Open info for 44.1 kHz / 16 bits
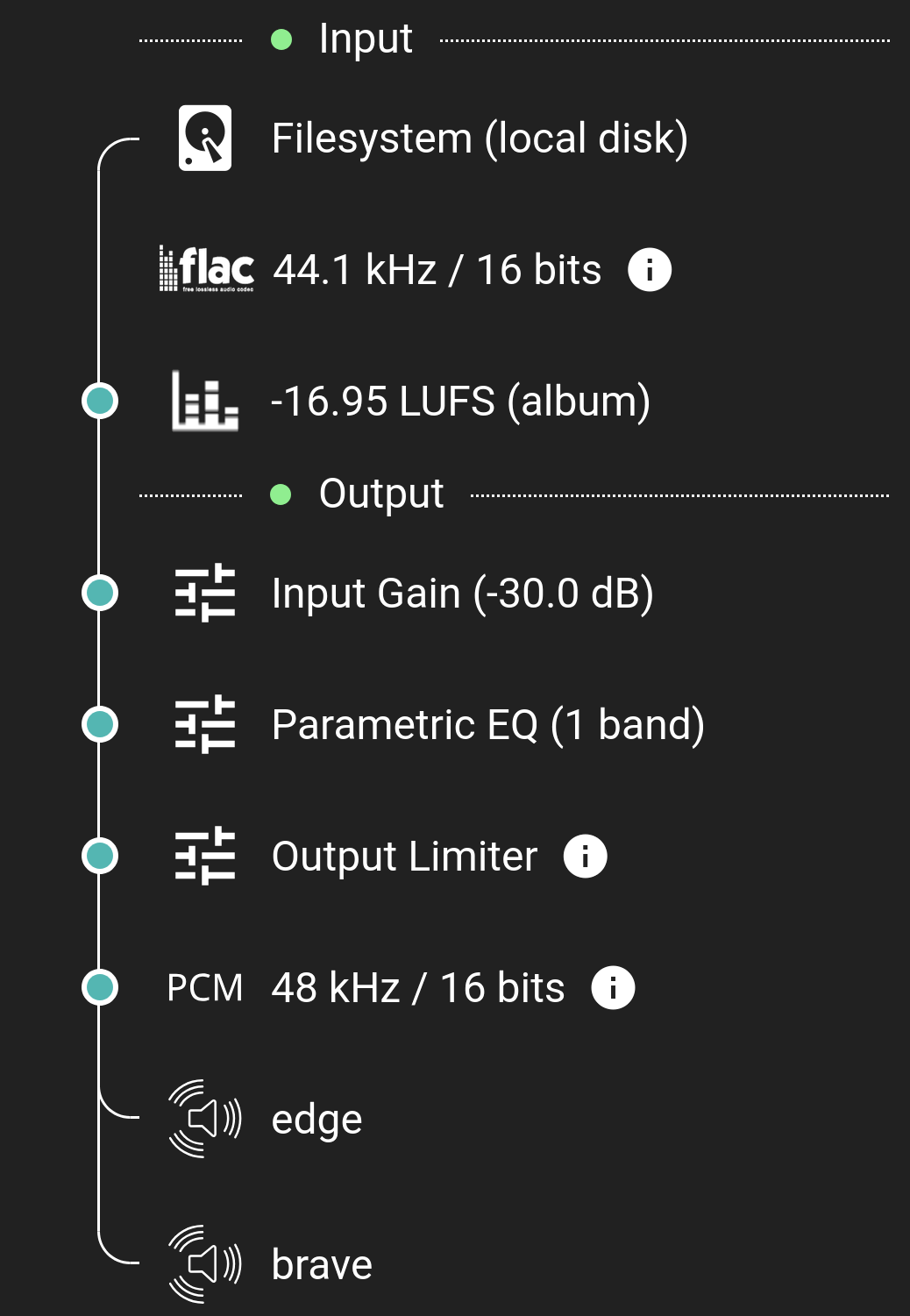This screenshot has width=910, height=1316. (650, 269)
